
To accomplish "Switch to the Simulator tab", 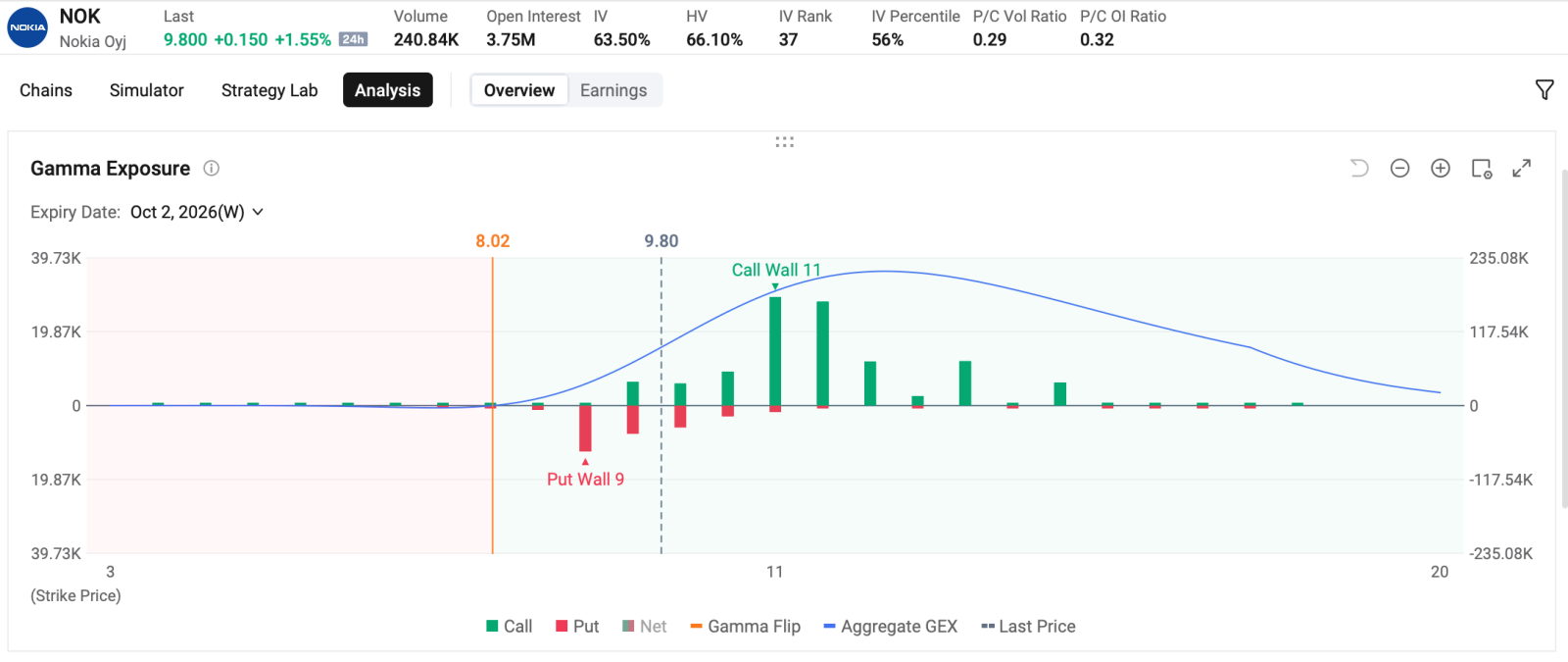I will click(x=147, y=90).
